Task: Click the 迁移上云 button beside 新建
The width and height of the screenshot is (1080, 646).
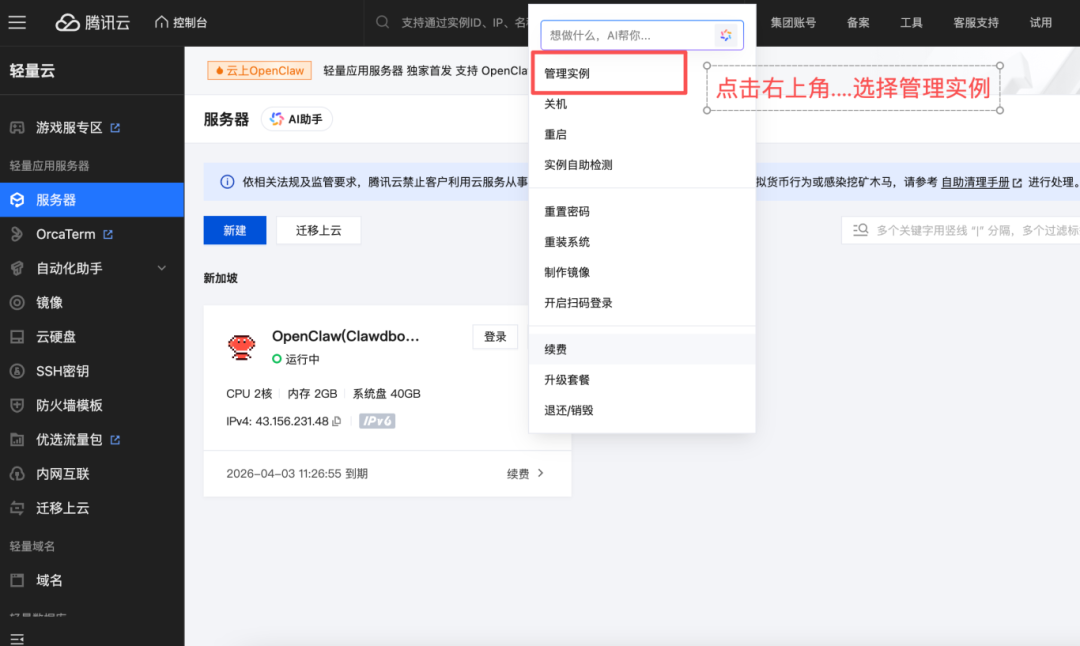Action: 318,230
